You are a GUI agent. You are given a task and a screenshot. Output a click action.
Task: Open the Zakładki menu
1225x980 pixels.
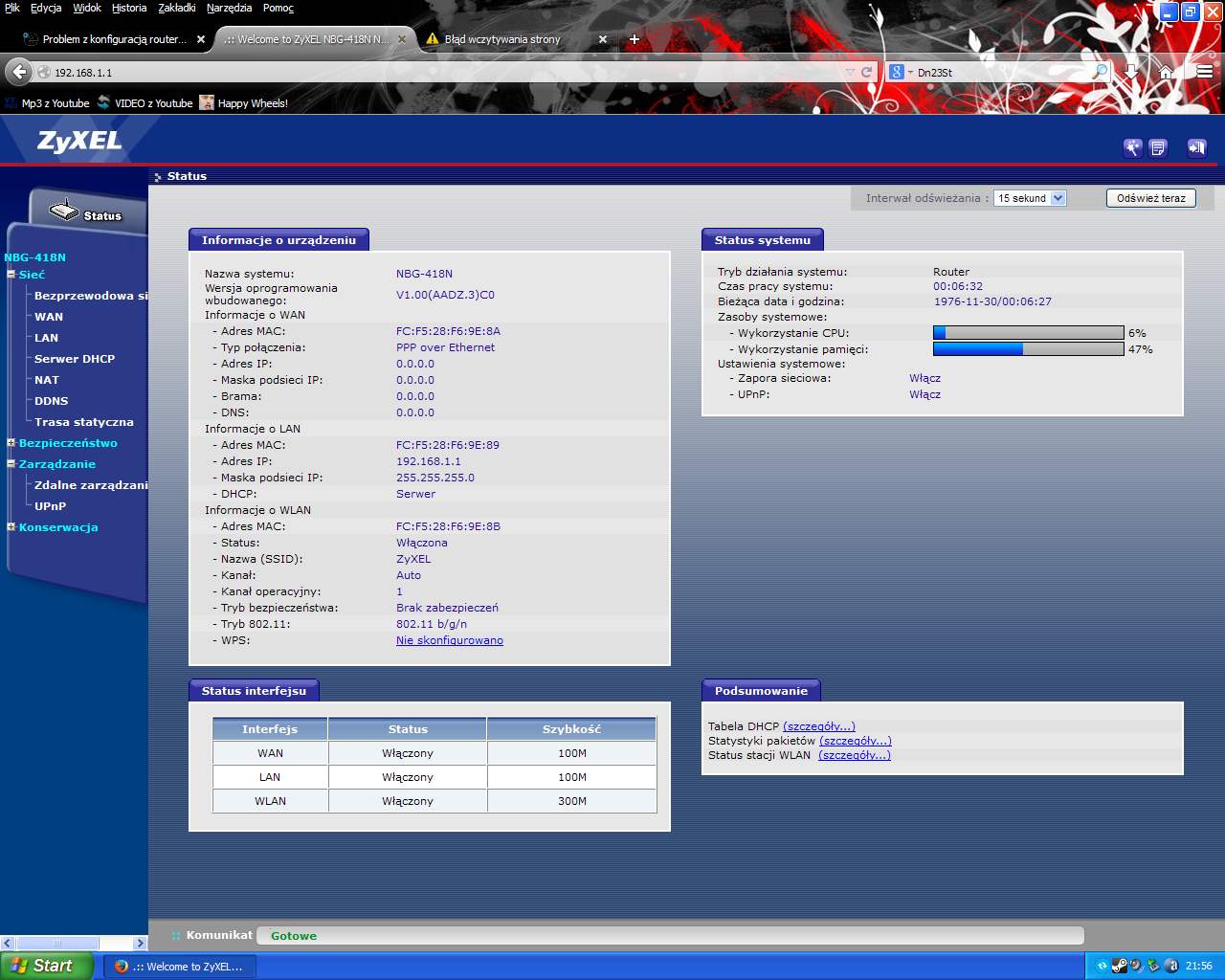[x=177, y=8]
